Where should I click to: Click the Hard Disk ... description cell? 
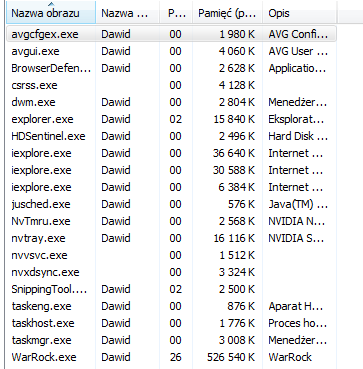pyautogui.click(x=298, y=136)
